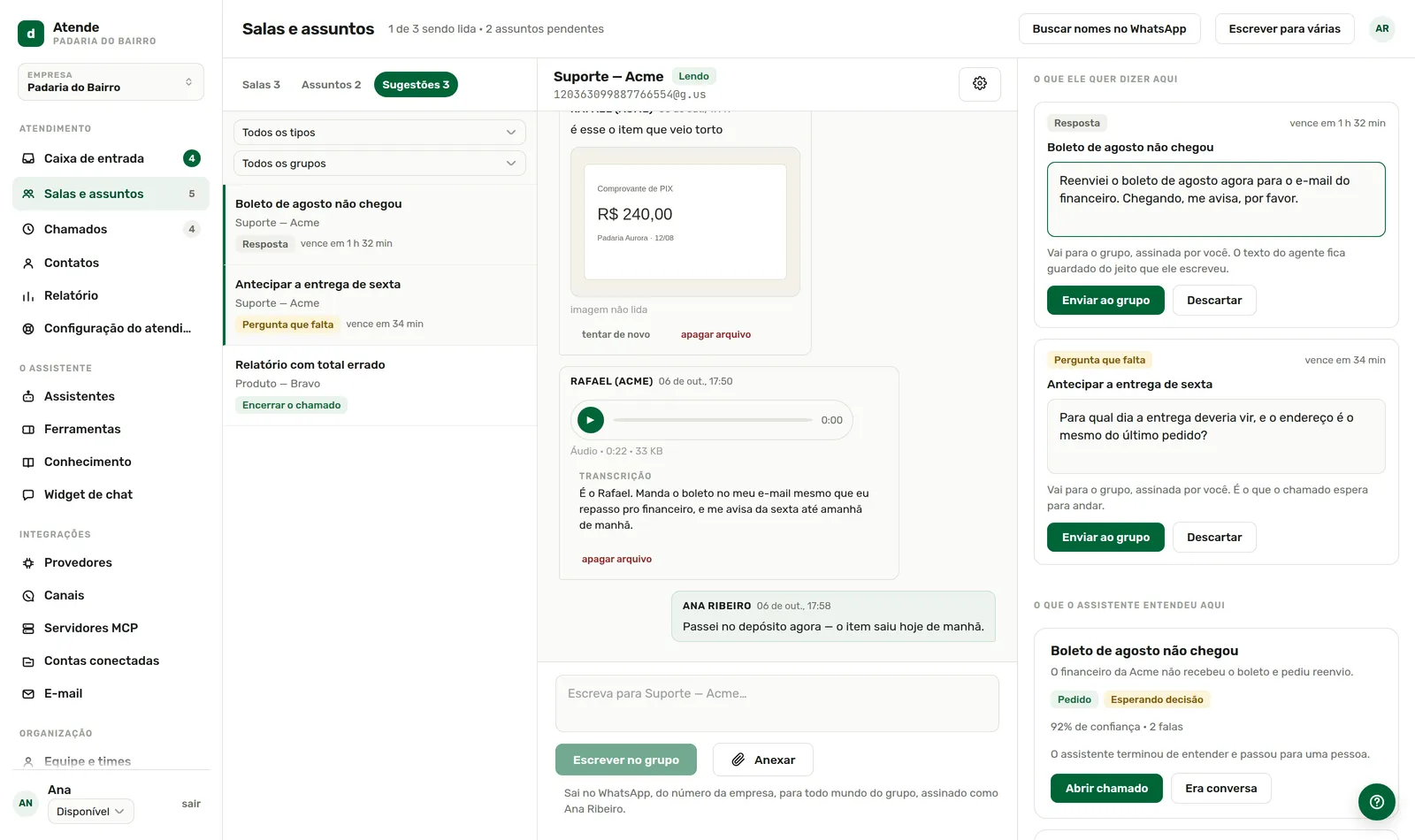Open Salas e assuntos in sidebar

(x=111, y=194)
